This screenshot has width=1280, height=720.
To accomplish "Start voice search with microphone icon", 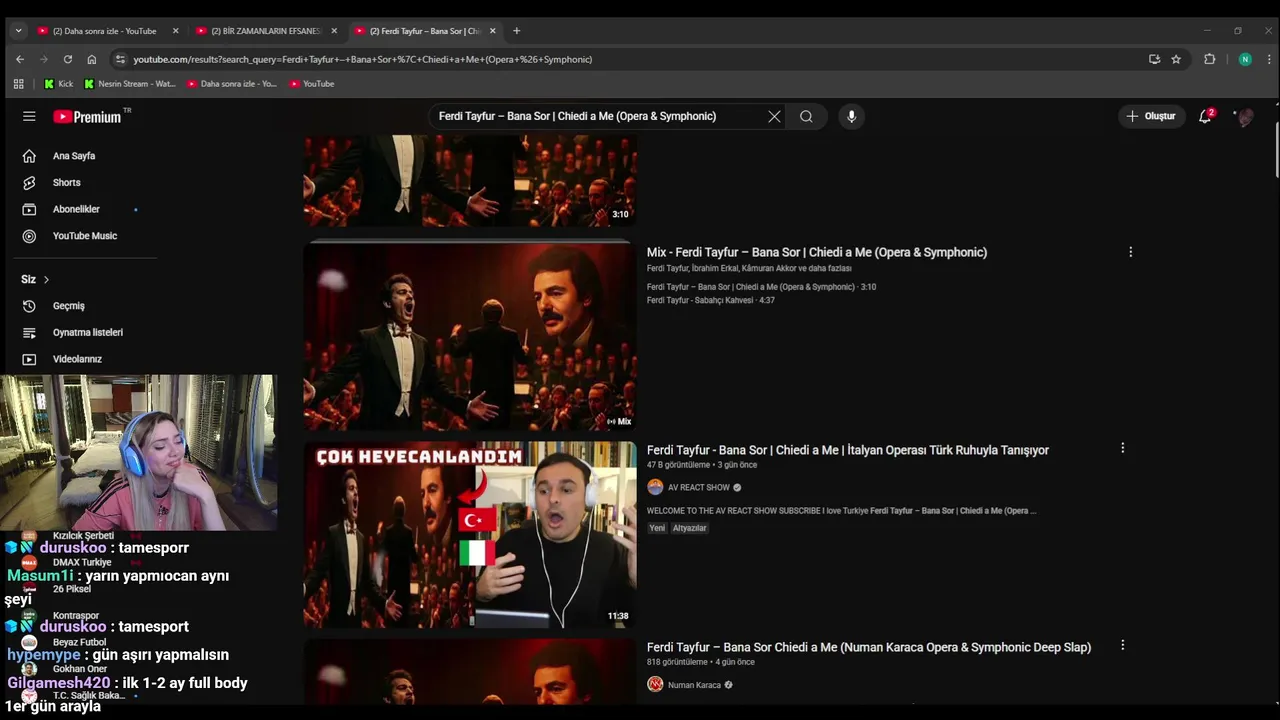I will click(x=851, y=116).
